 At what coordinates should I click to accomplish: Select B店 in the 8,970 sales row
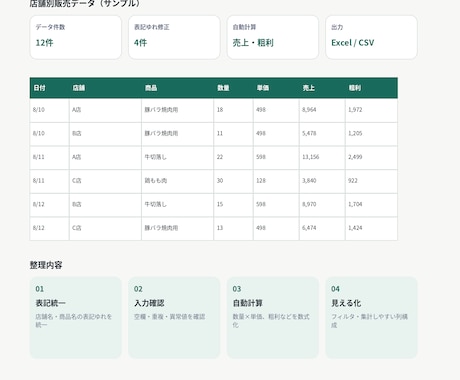(x=105, y=205)
